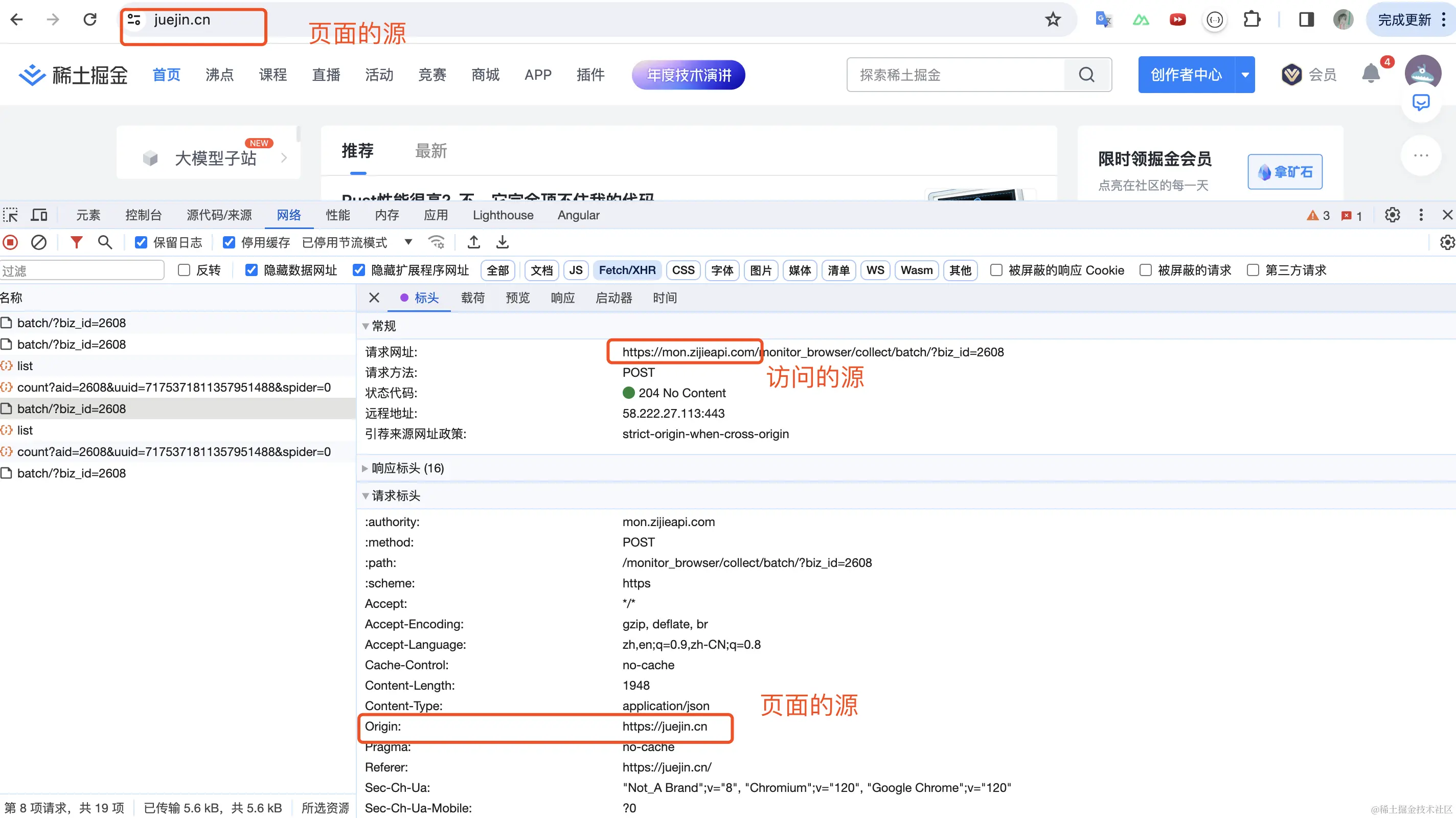Export HAR with the download icon
Viewport: 1456px width, 818px height.
coord(503,242)
